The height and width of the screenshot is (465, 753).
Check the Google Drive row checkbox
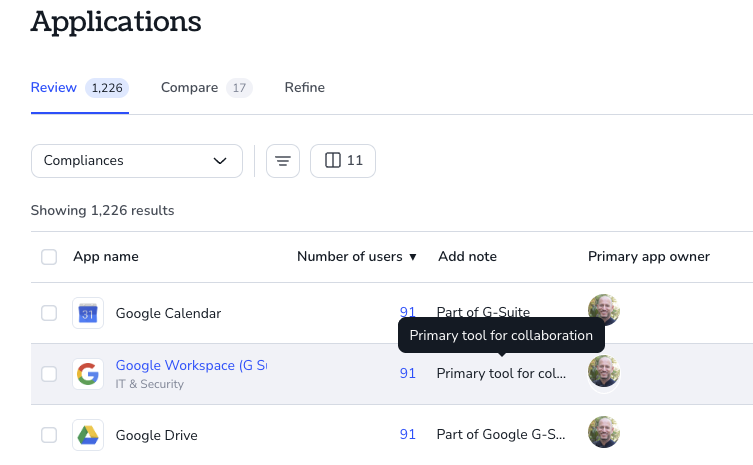click(49, 435)
